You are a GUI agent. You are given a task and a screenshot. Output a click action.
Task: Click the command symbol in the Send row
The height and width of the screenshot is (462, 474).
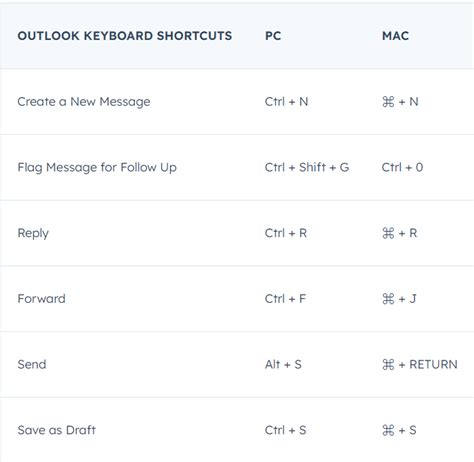coord(388,364)
